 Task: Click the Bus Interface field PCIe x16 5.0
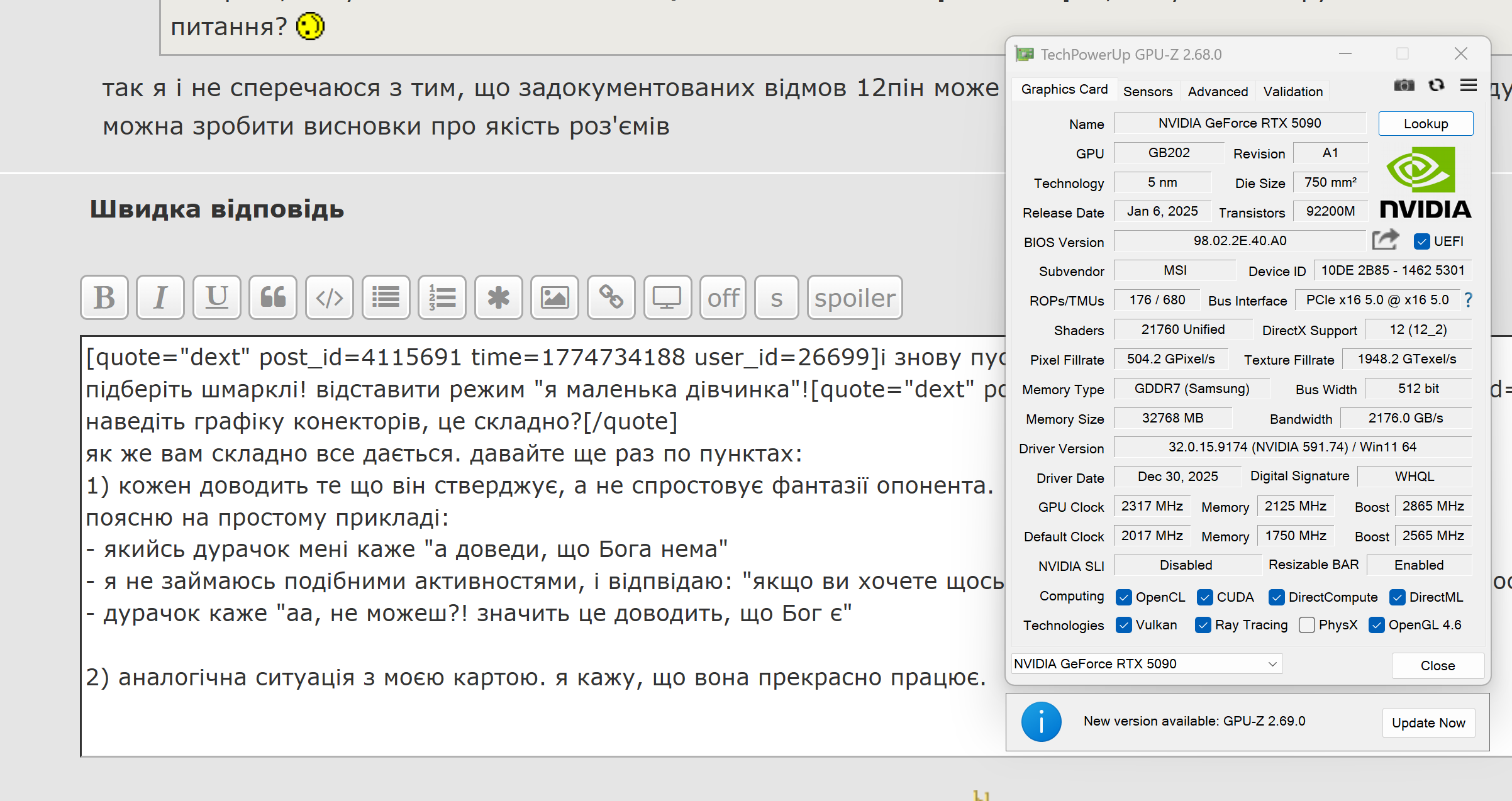coord(1377,300)
